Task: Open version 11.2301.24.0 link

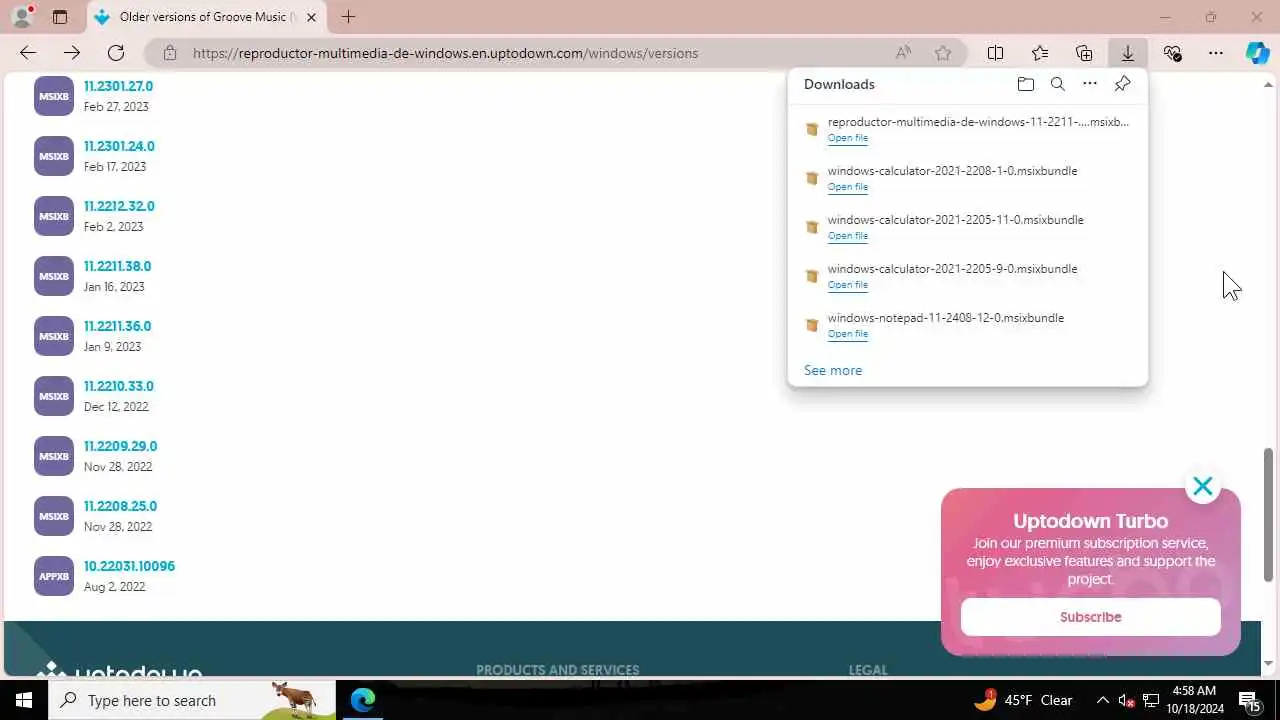Action: (119, 146)
